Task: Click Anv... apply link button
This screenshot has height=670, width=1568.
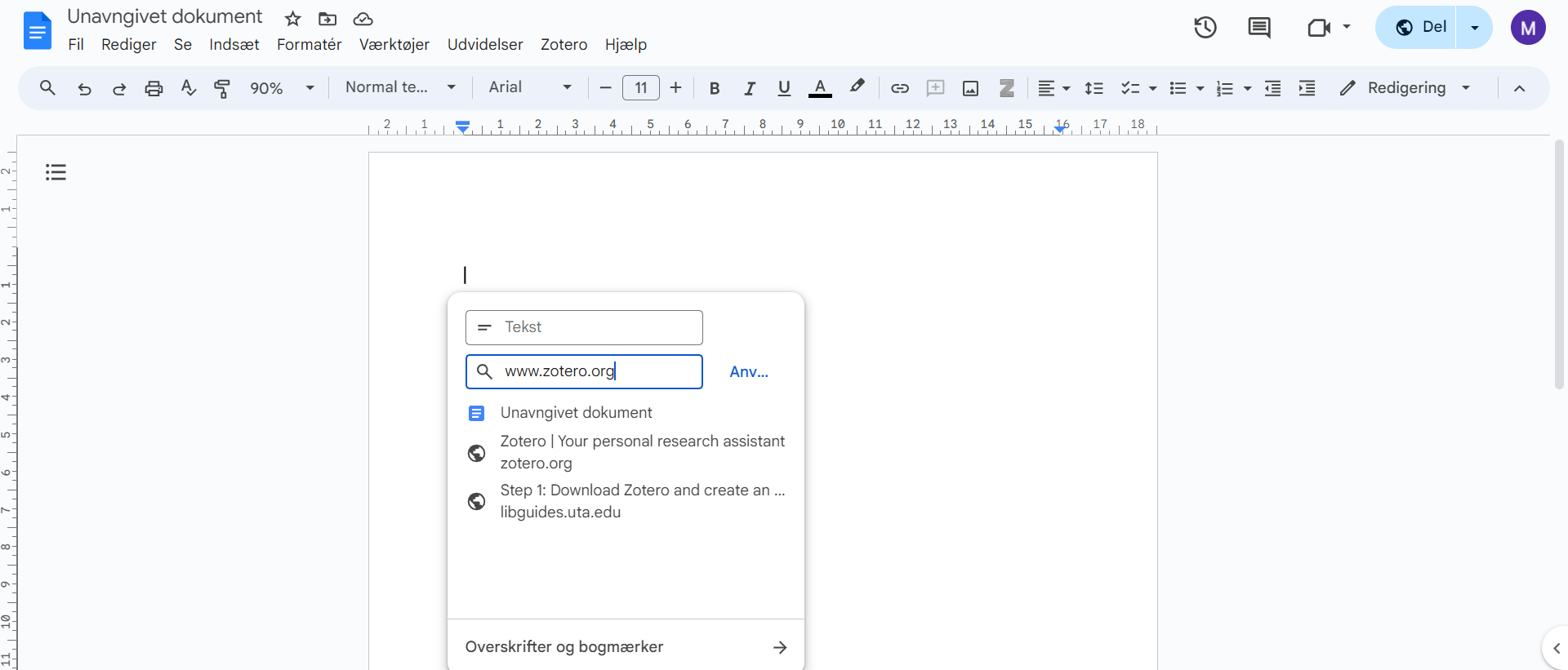Action: pyautogui.click(x=749, y=372)
